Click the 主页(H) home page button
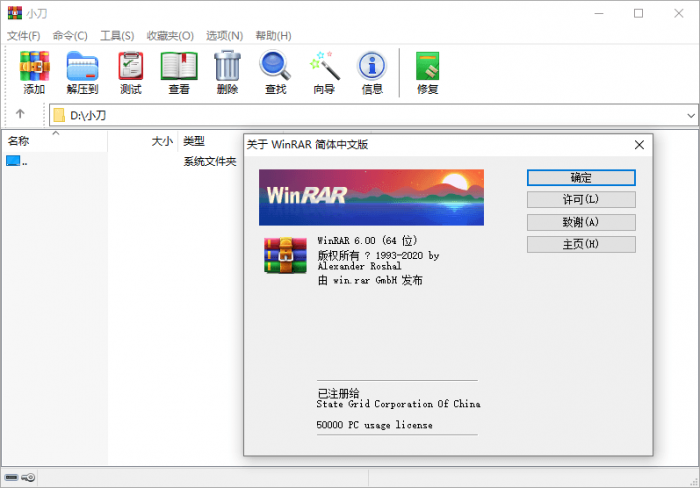 pyautogui.click(x=581, y=244)
